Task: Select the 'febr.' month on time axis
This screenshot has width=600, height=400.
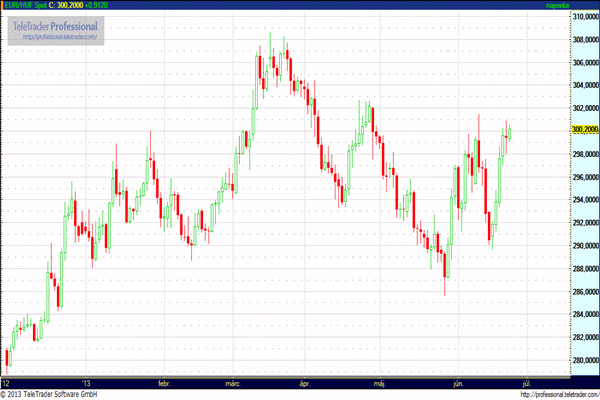Action: coord(164,383)
